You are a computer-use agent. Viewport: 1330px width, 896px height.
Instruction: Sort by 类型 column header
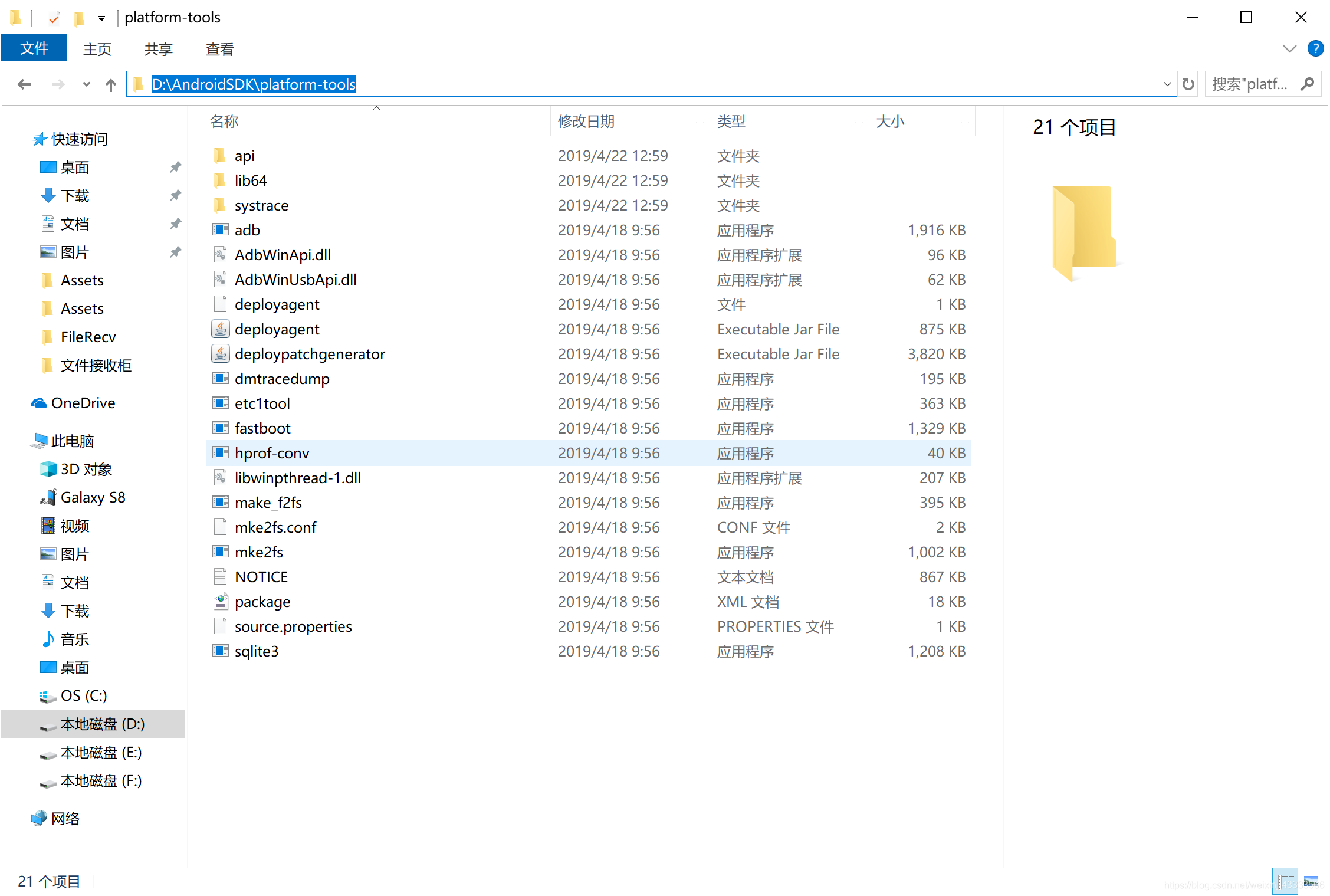[731, 122]
